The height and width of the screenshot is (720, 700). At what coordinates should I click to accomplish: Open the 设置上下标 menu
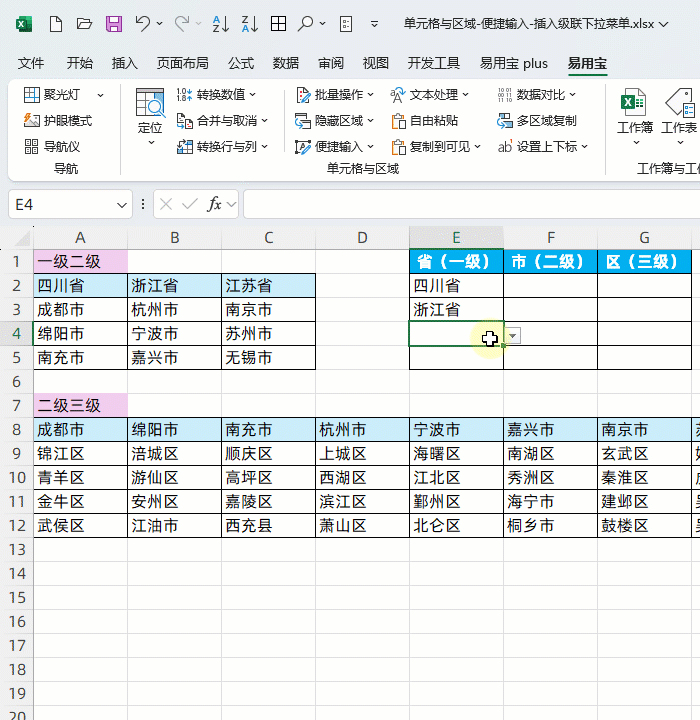coord(542,146)
